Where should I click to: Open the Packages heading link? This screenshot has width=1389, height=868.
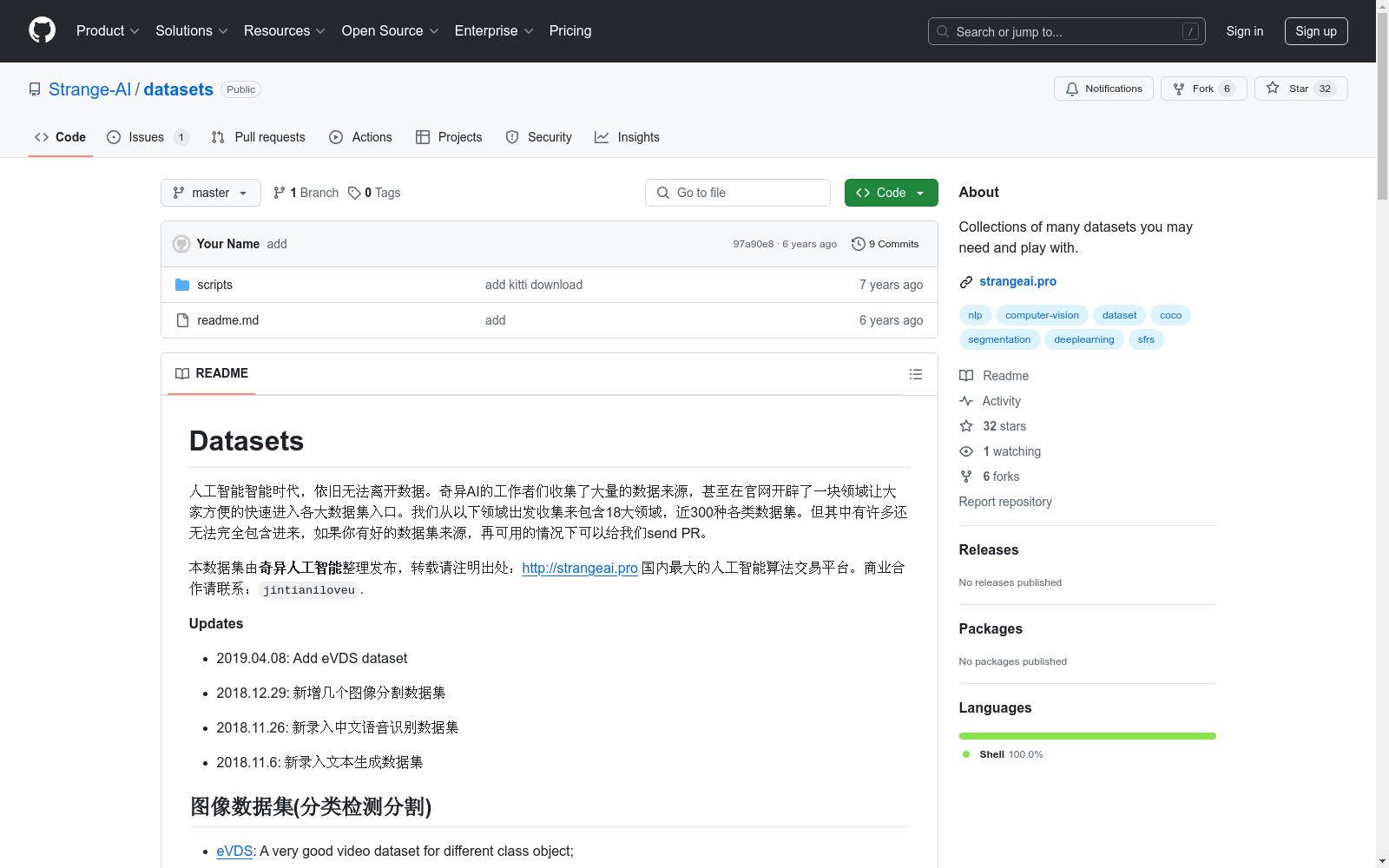(x=991, y=628)
